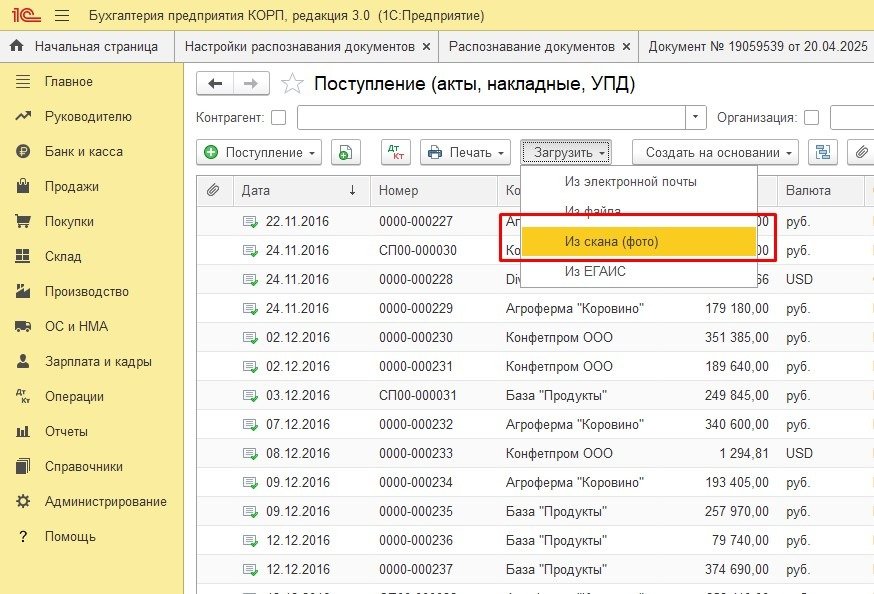
Task: Show accounting entries with the Дт/Кт icon
Action: point(396,152)
